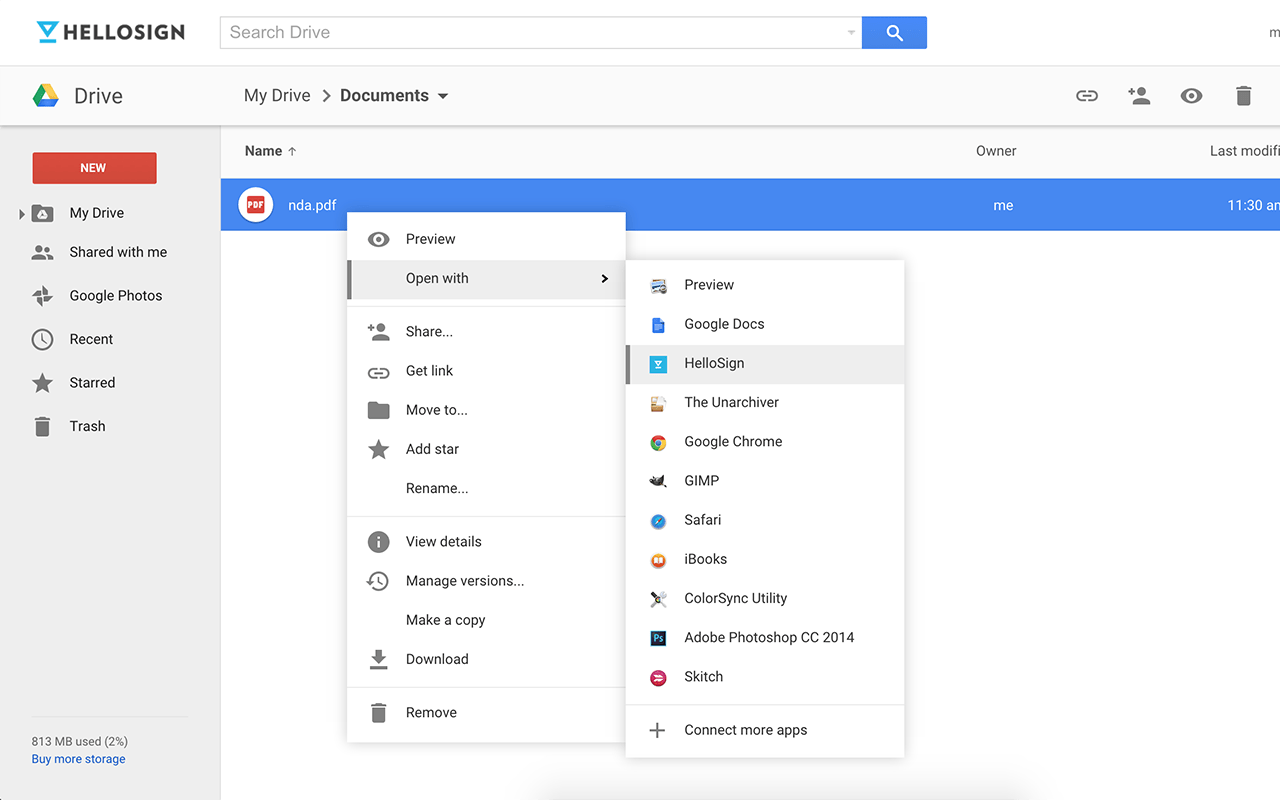Open Google Photos in sidebar
1280x800 pixels.
pos(116,296)
